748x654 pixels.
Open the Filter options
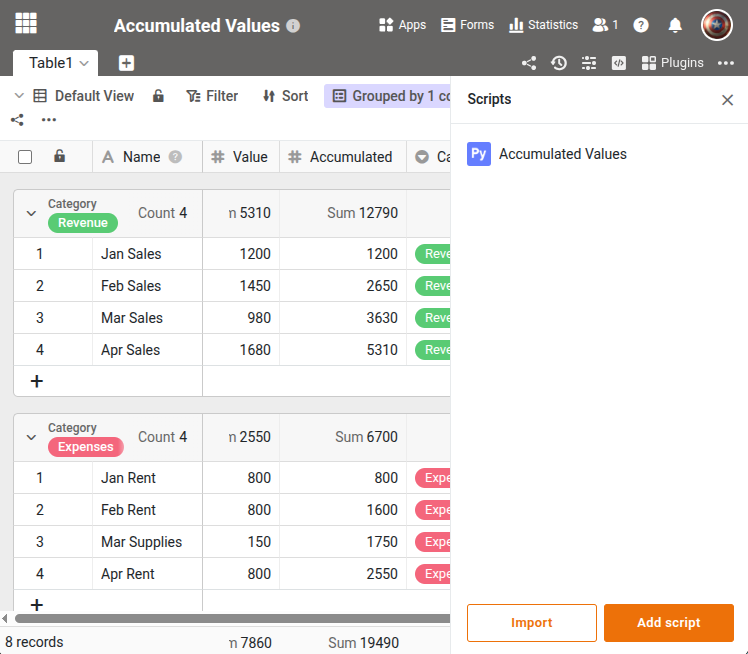coord(212,96)
